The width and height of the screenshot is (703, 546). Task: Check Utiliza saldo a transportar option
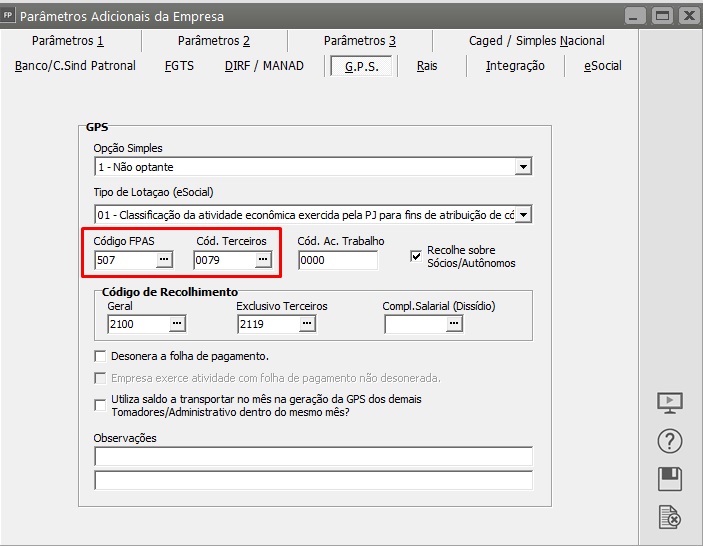click(100, 405)
